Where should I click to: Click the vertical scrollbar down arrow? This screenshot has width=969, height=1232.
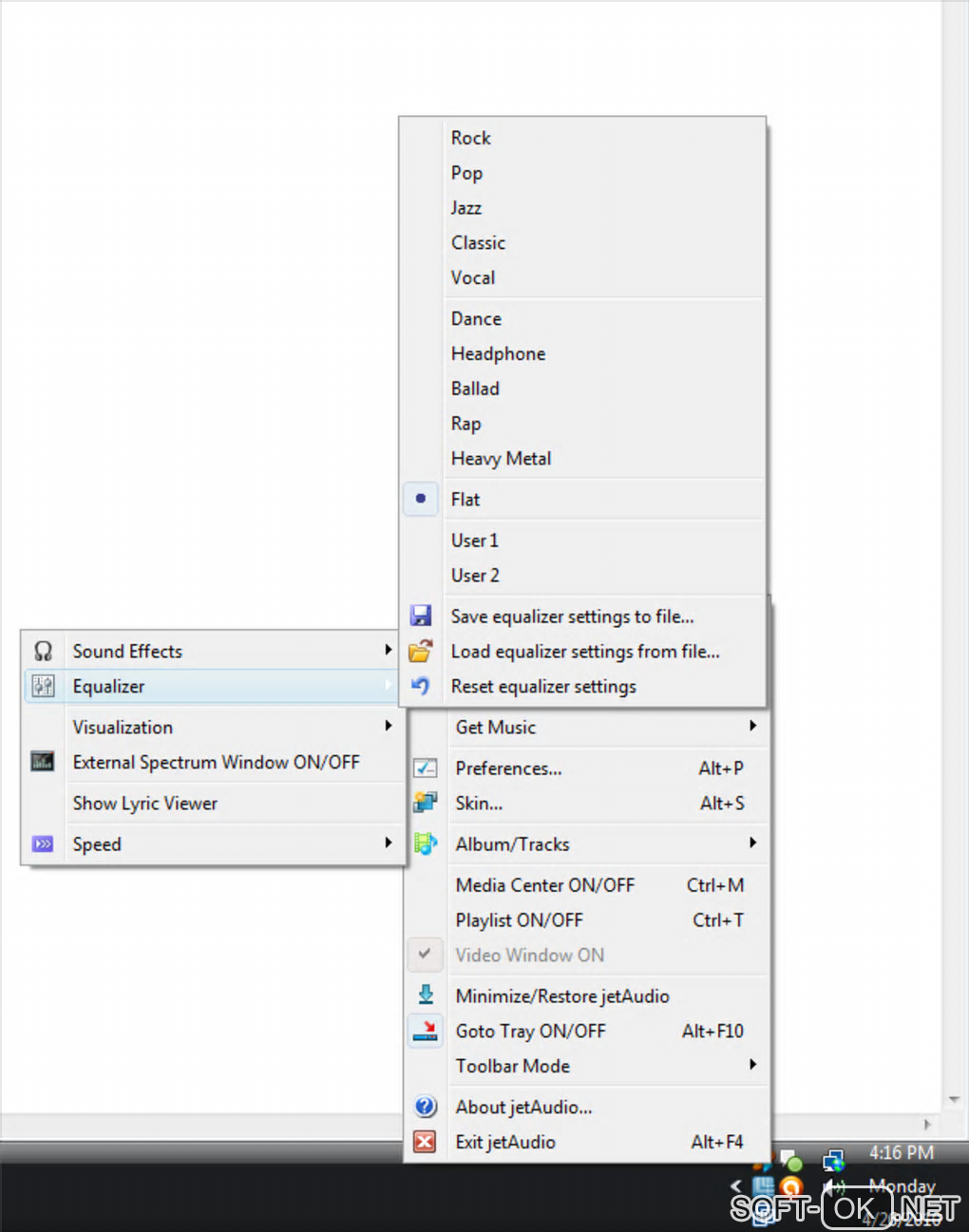954,1100
